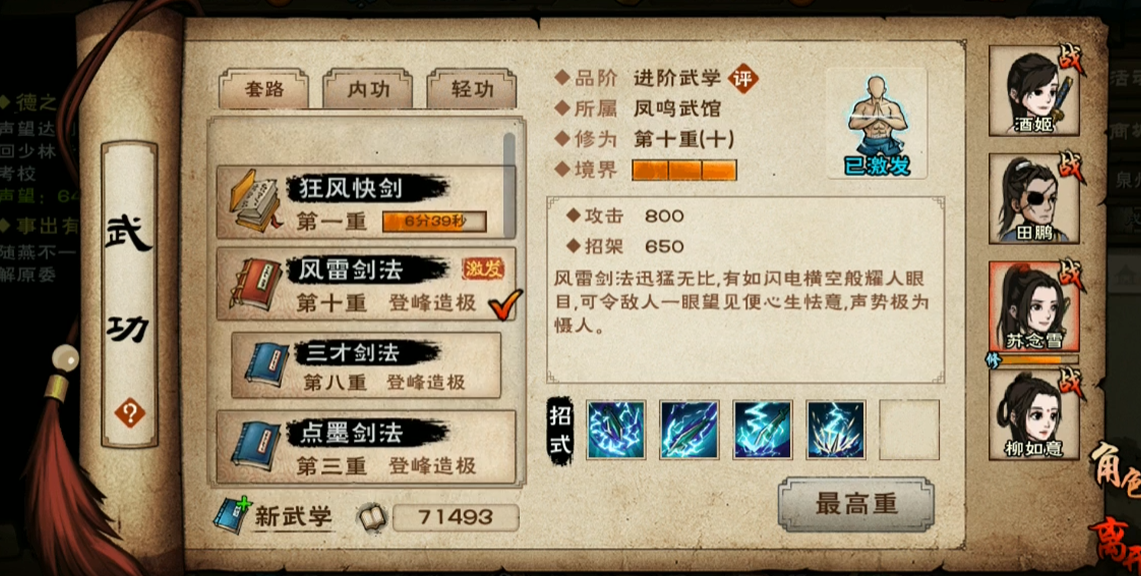Toggle the 激发 tag on 风雷剑法

point(483,269)
